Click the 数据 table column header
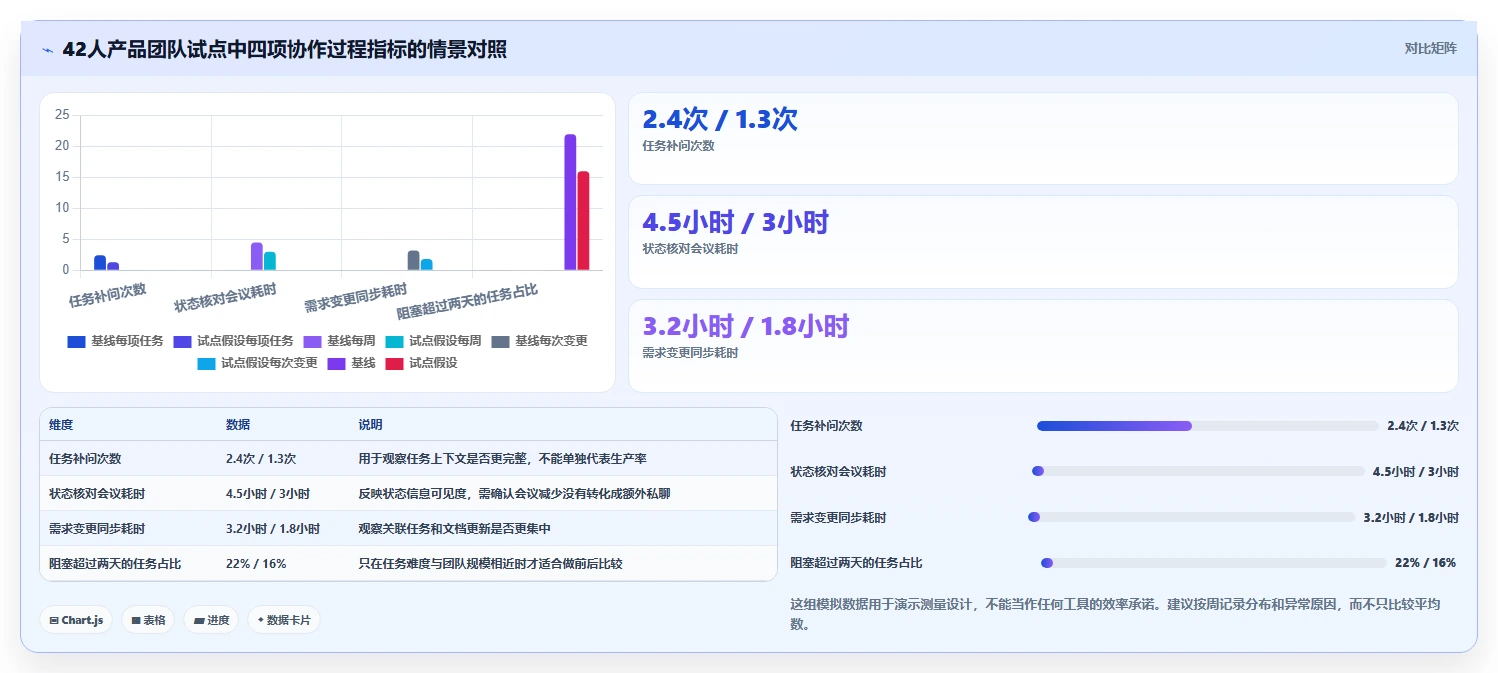The image size is (1498, 673). click(238, 425)
